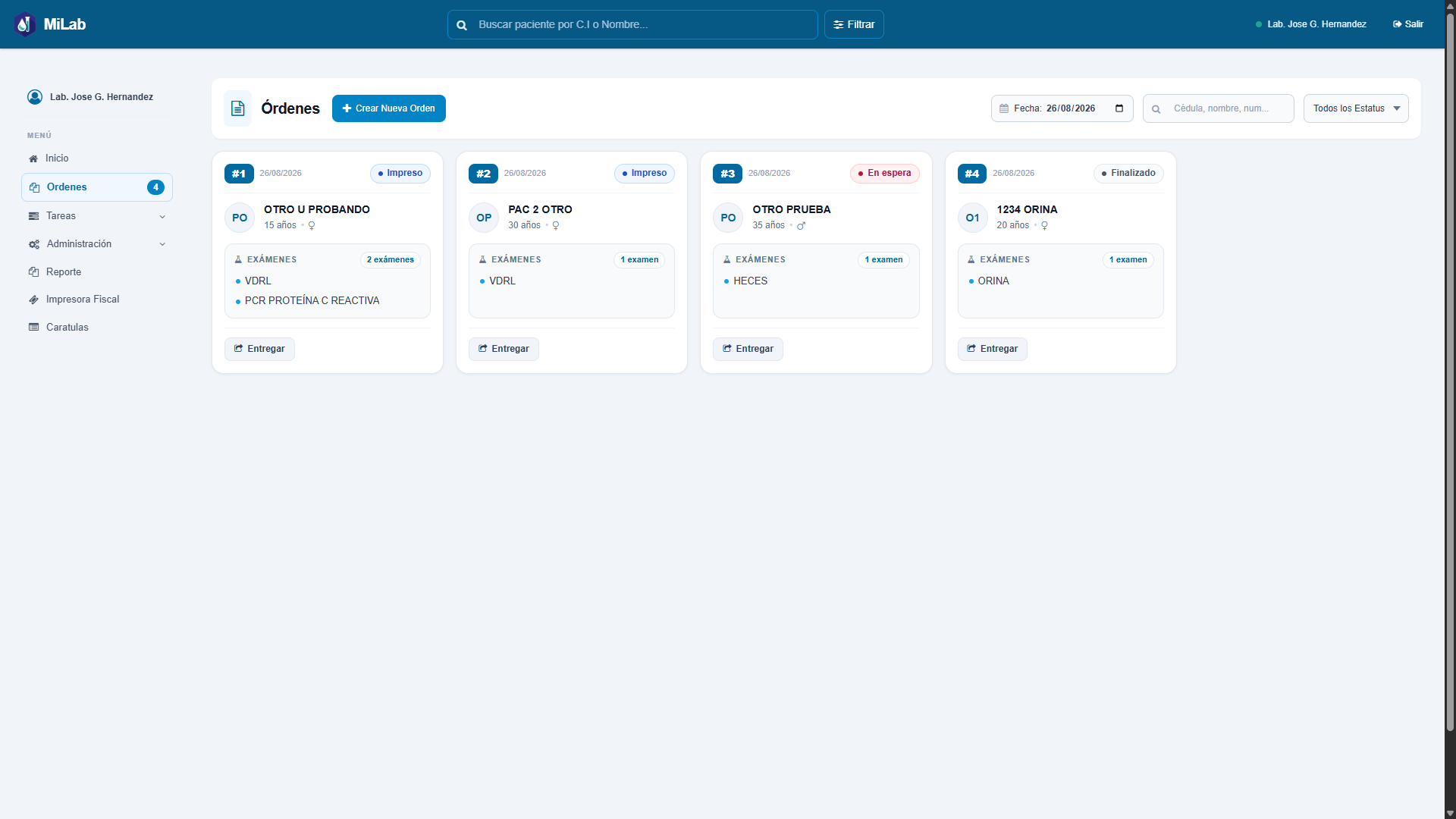Click the Fecha date value field
1456x819 pixels.
click(1071, 108)
